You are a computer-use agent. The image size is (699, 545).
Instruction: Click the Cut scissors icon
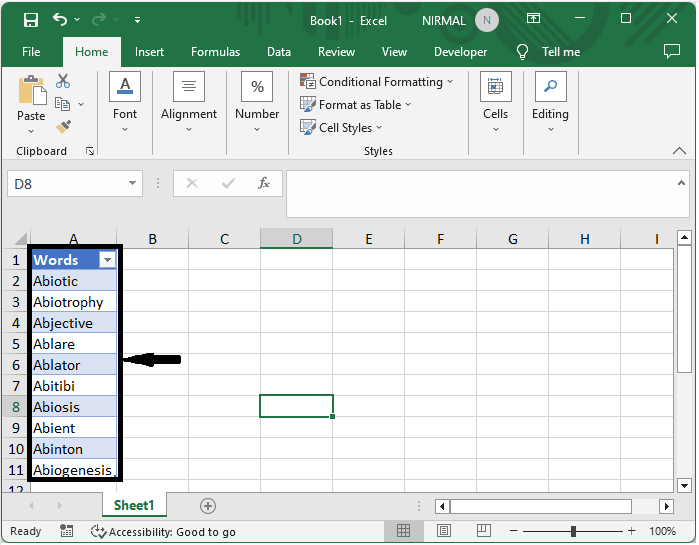pyautogui.click(x=63, y=81)
